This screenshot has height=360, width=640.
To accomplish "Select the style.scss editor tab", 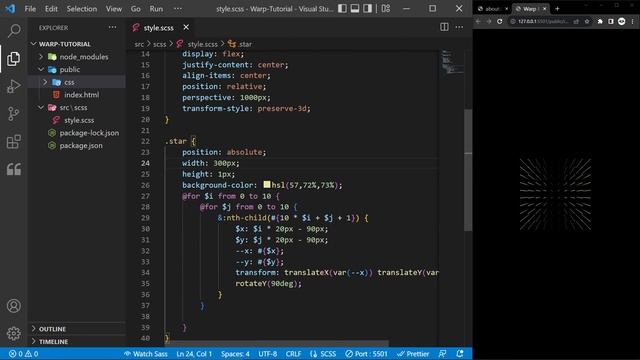I will (160, 27).
